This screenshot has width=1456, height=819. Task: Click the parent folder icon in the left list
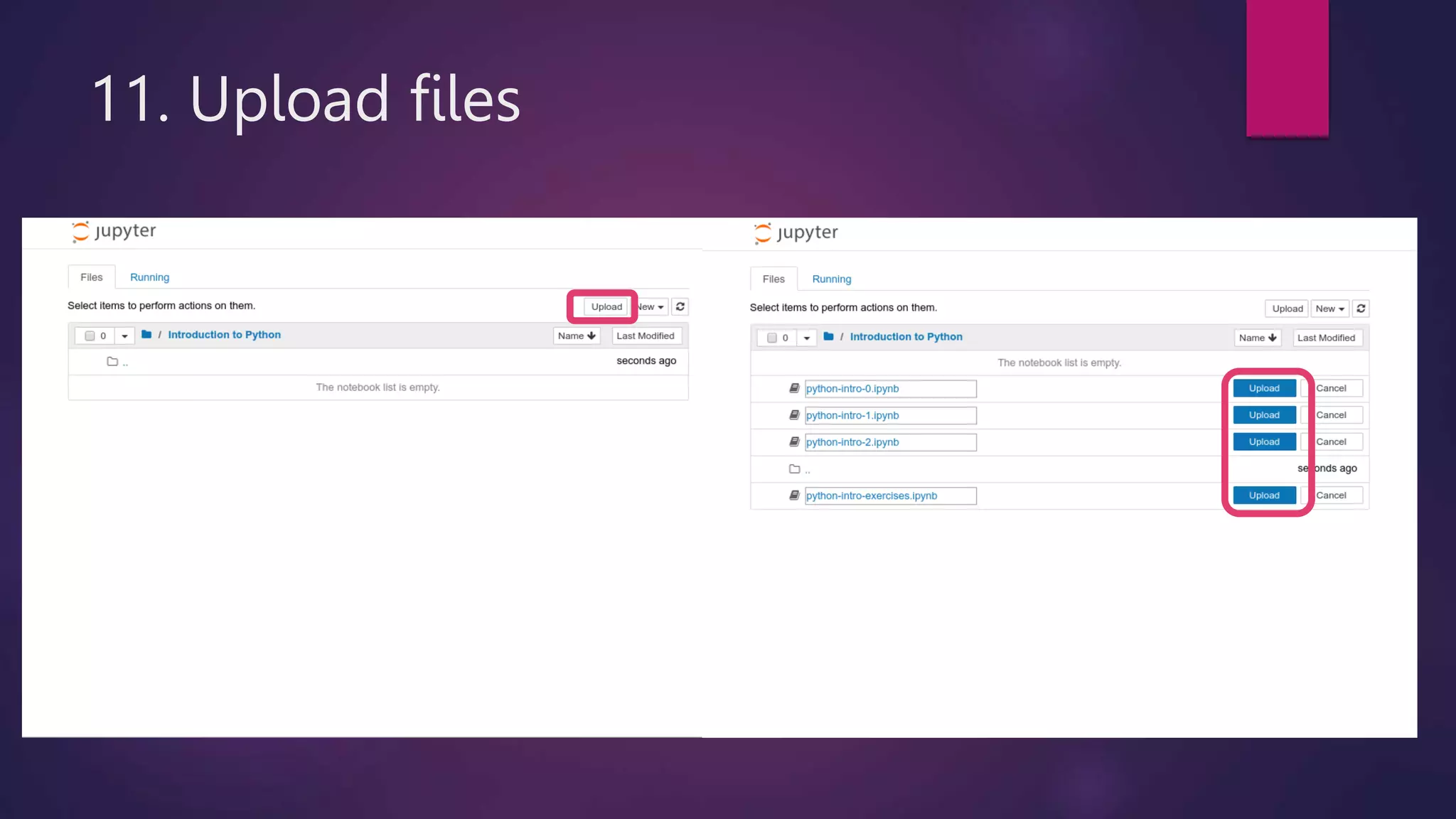pos(112,361)
